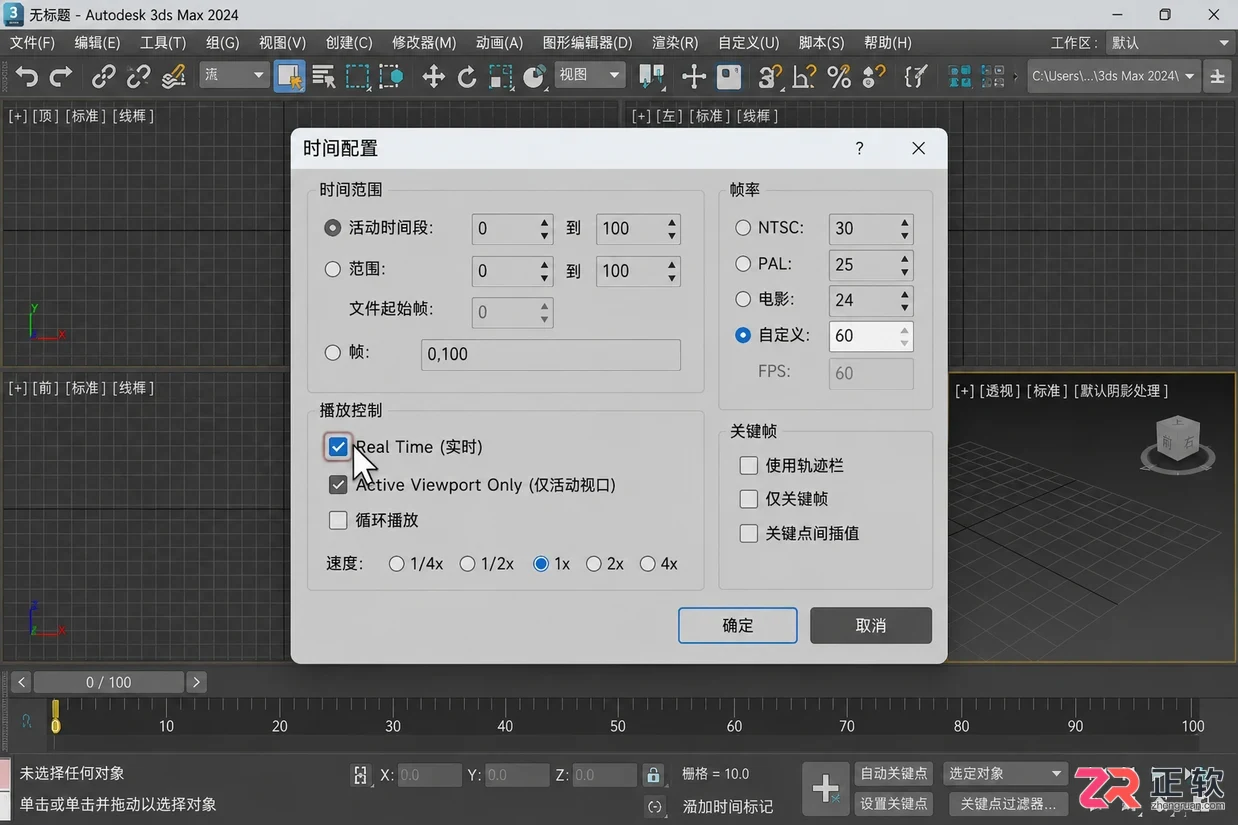This screenshot has height=825, width=1238.
Task: Check the 仅关键帧 checkbox
Action: (748, 499)
